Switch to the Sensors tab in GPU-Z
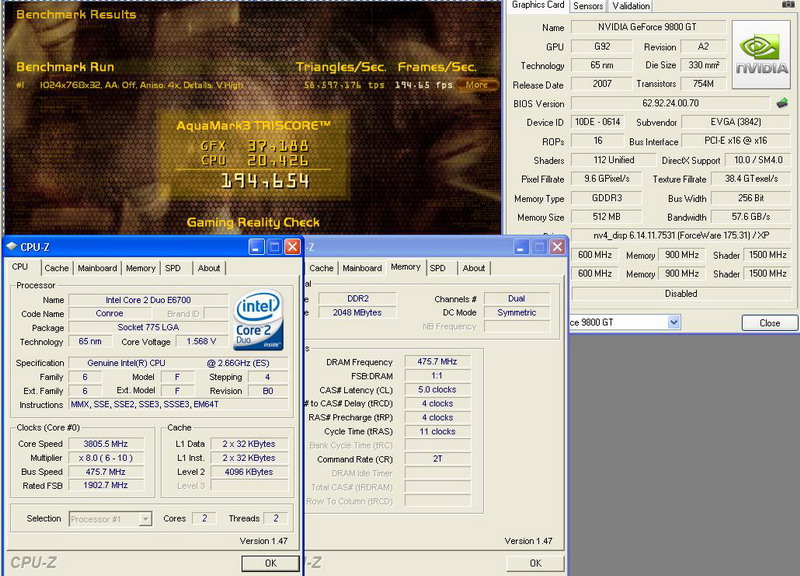Image resolution: width=800 pixels, height=576 pixels. (x=588, y=6)
